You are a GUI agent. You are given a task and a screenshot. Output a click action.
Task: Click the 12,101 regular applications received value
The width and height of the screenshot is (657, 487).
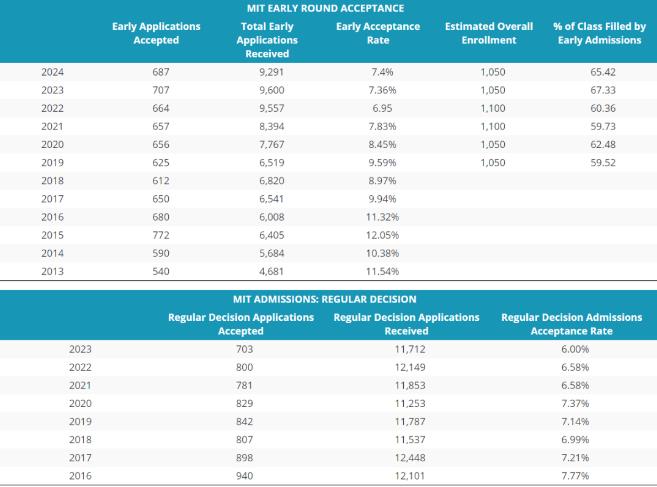click(x=410, y=476)
